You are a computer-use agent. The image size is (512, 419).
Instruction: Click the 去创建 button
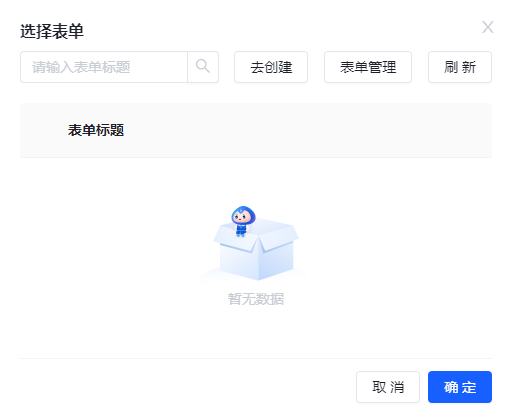point(271,67)
